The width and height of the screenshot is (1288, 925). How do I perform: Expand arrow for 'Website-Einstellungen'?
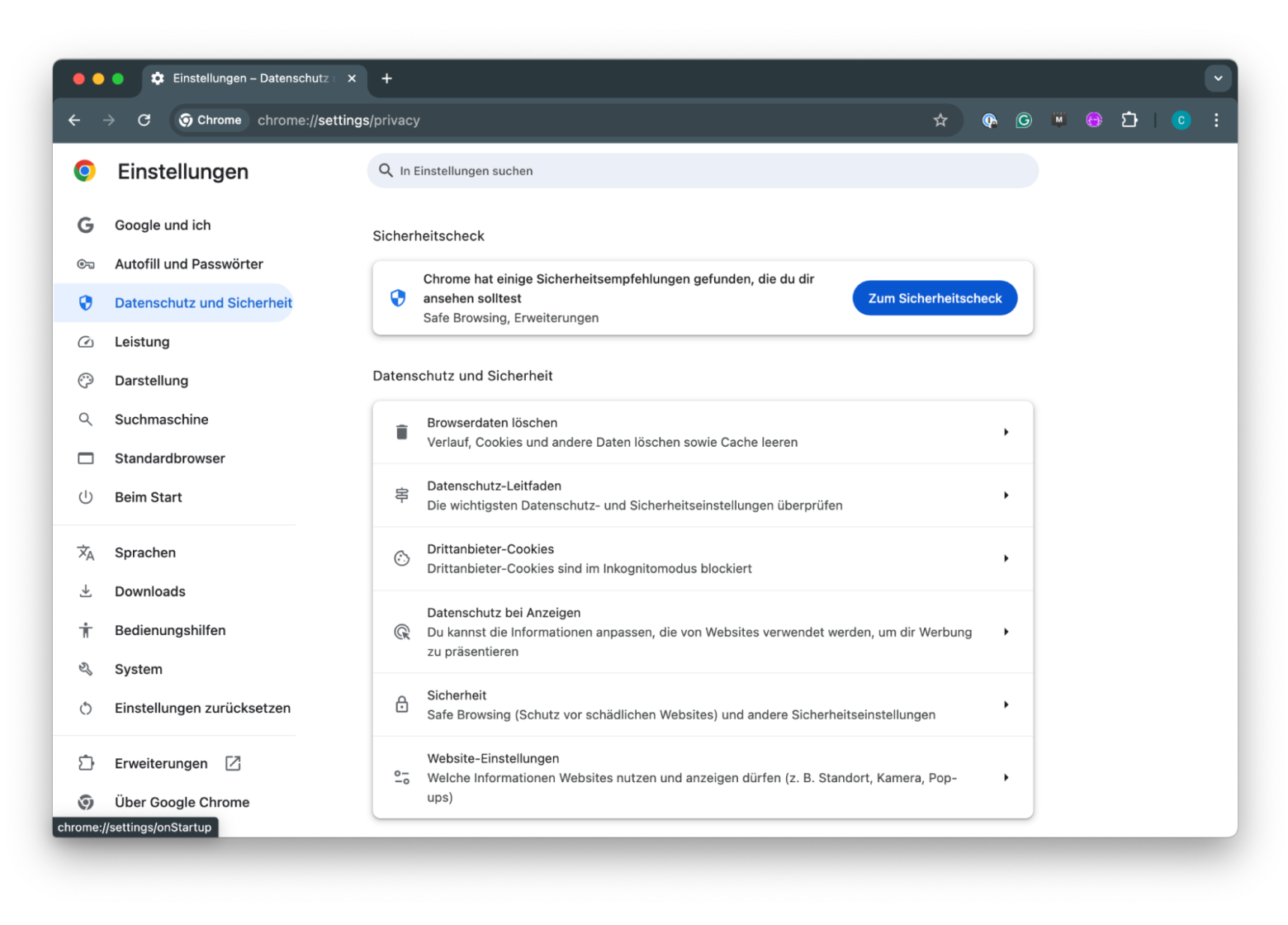pos(1006,778)
